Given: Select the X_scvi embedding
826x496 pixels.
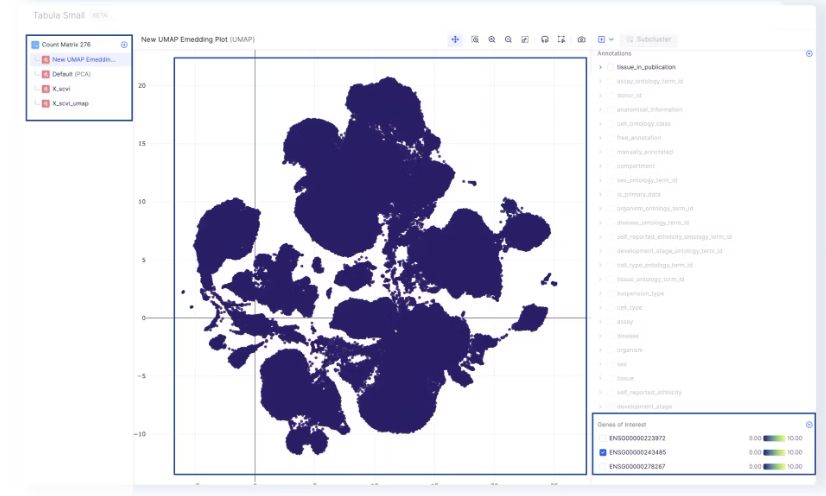Looking at the screenshot, I should [61, 89].
